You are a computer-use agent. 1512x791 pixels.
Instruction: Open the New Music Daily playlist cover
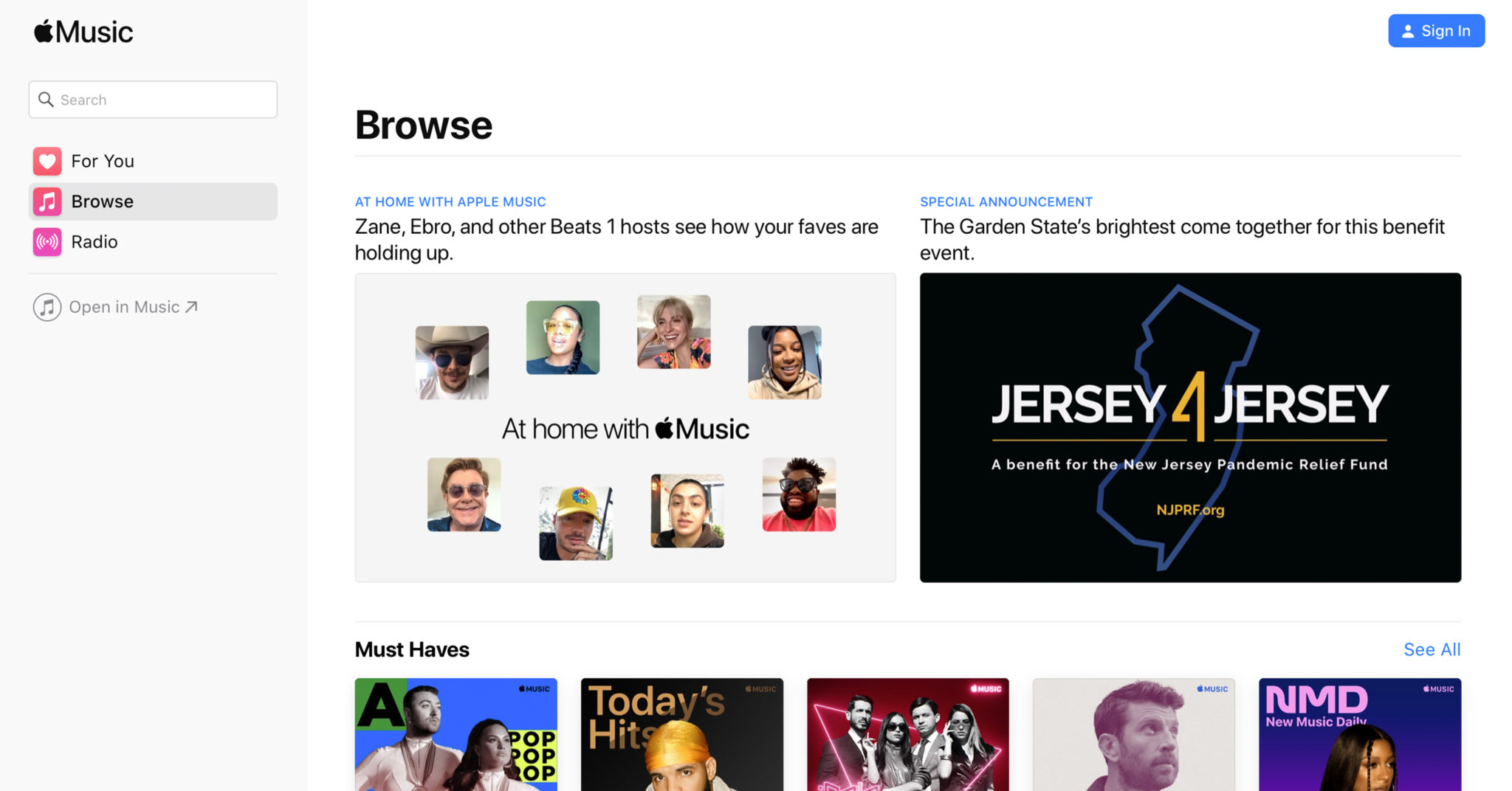tap(1359, 734)
